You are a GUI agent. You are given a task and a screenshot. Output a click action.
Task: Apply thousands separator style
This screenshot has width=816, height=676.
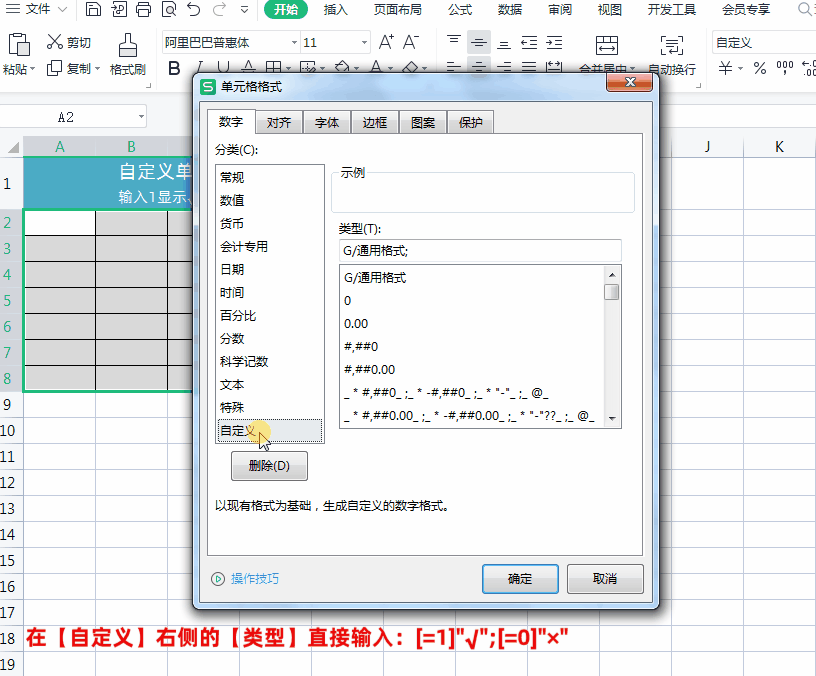[x=784, y=68]
